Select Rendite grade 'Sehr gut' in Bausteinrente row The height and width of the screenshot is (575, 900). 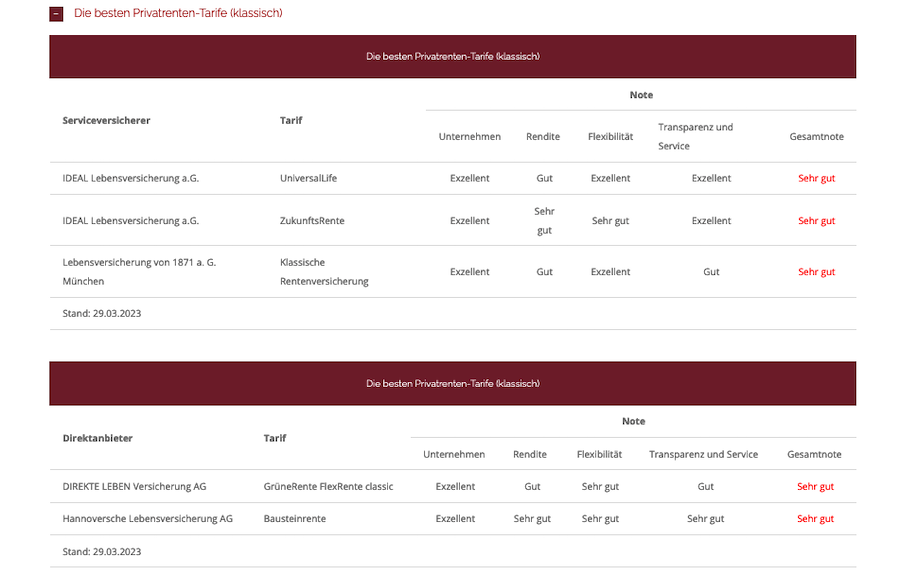pos(532,519)
